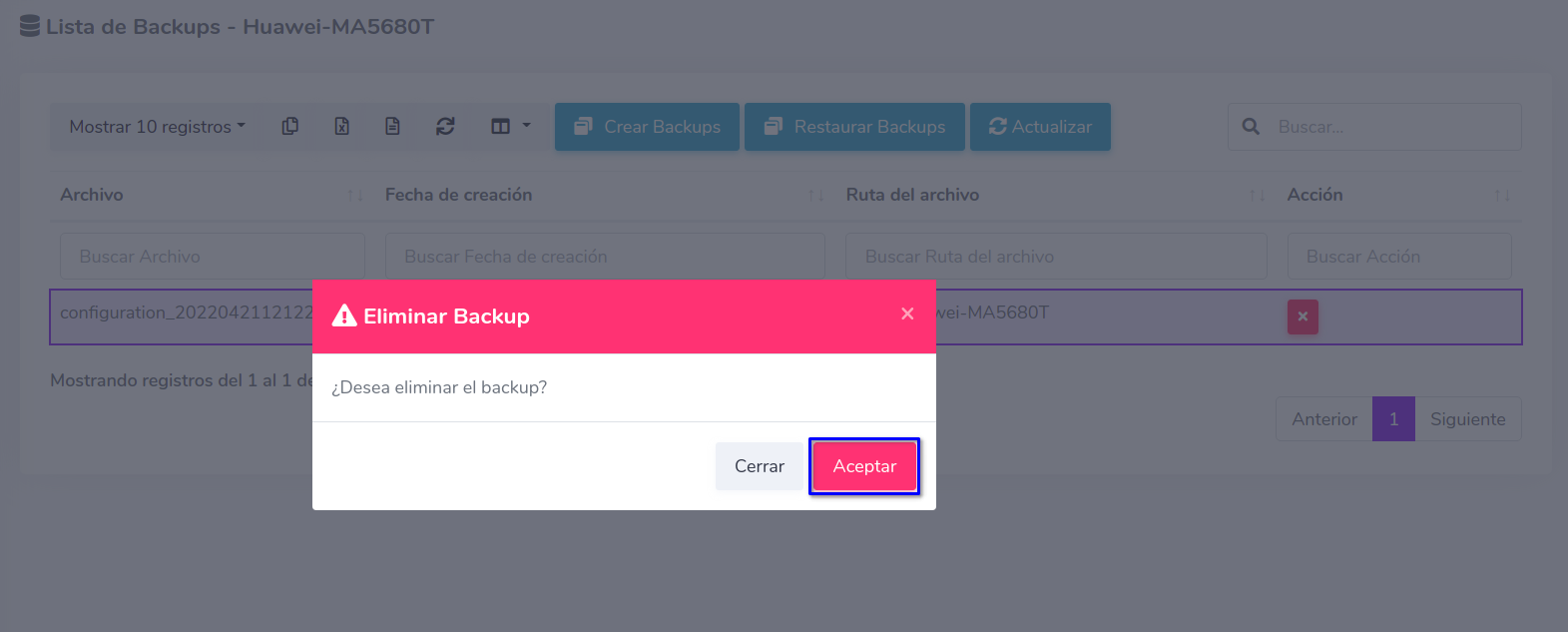Click the search magnifier icon
Viewport: 1568px width, 632px height.
click(x=1251, y=127)
